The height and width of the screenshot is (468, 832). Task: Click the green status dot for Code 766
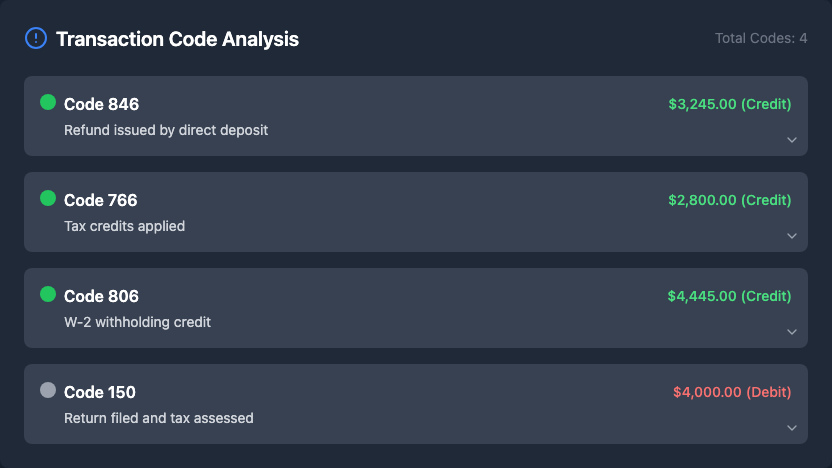pyautogui.click(x=48, y=198)
